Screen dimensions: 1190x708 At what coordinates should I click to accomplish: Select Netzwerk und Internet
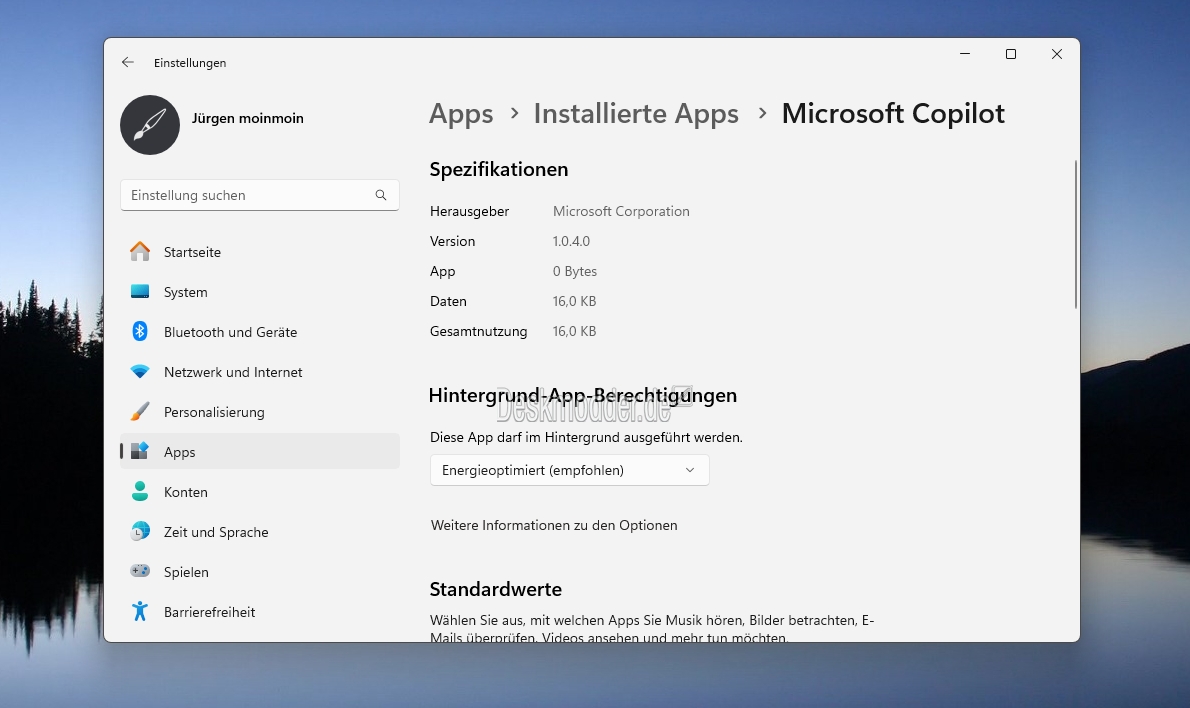pyautogui.click(x=260, y=372)
